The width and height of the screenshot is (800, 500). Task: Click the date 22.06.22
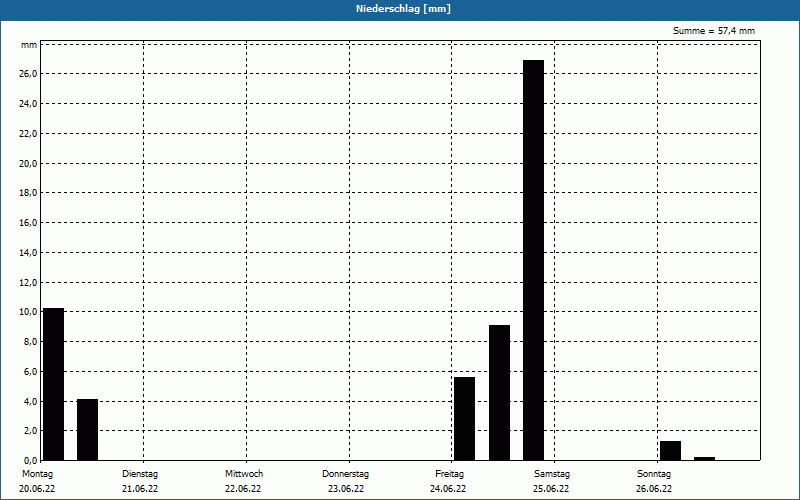click(243, 489)
